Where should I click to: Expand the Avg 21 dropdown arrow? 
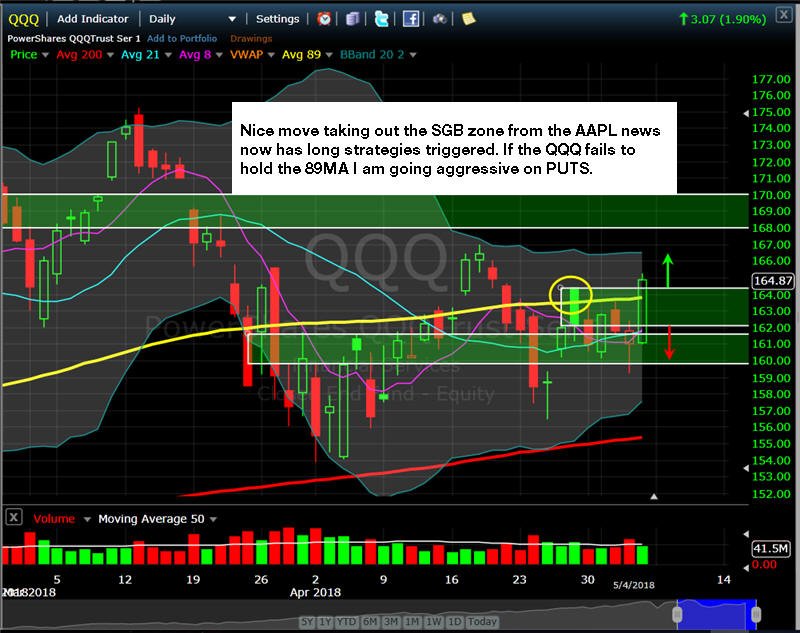point(168,55)
